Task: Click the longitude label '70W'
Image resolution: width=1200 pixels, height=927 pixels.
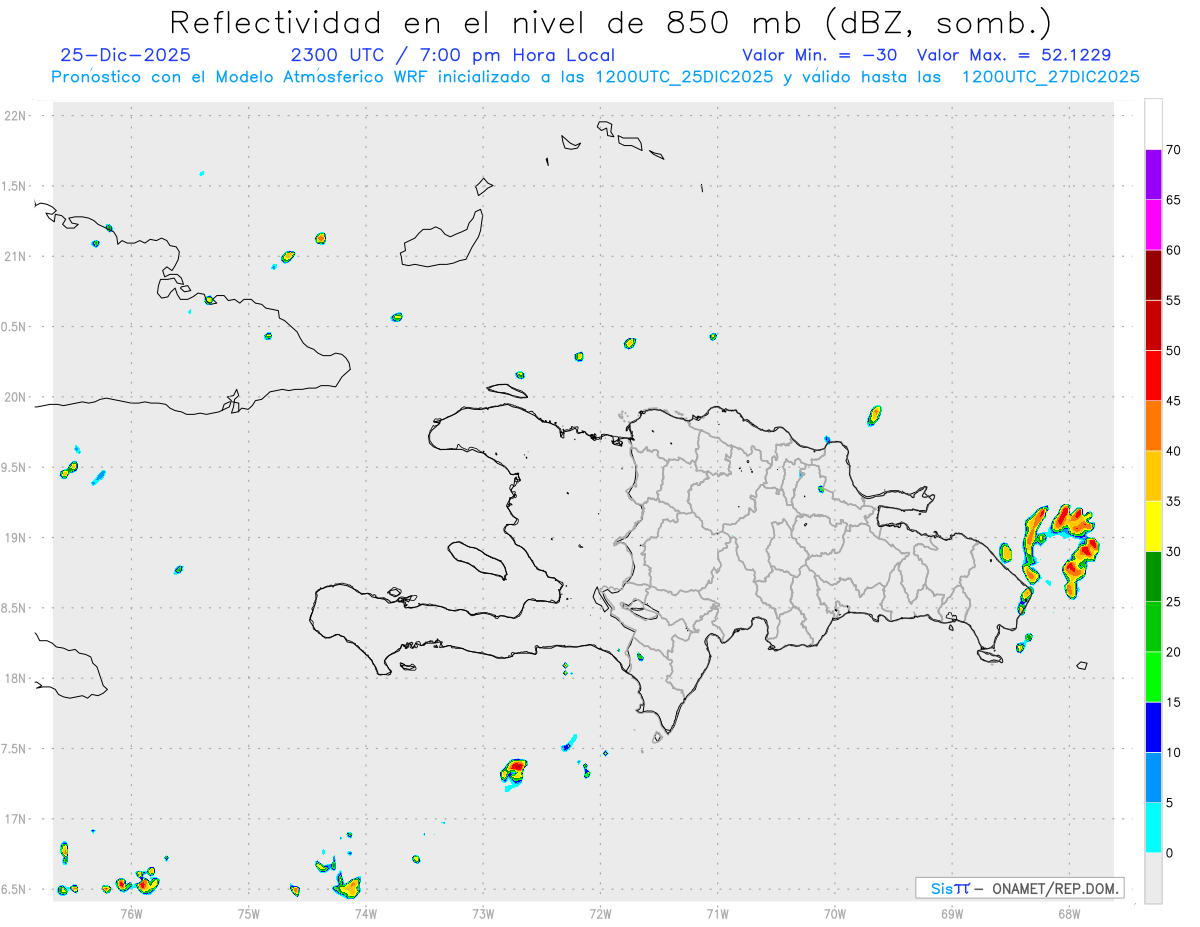Action: [x=835, y=912]
